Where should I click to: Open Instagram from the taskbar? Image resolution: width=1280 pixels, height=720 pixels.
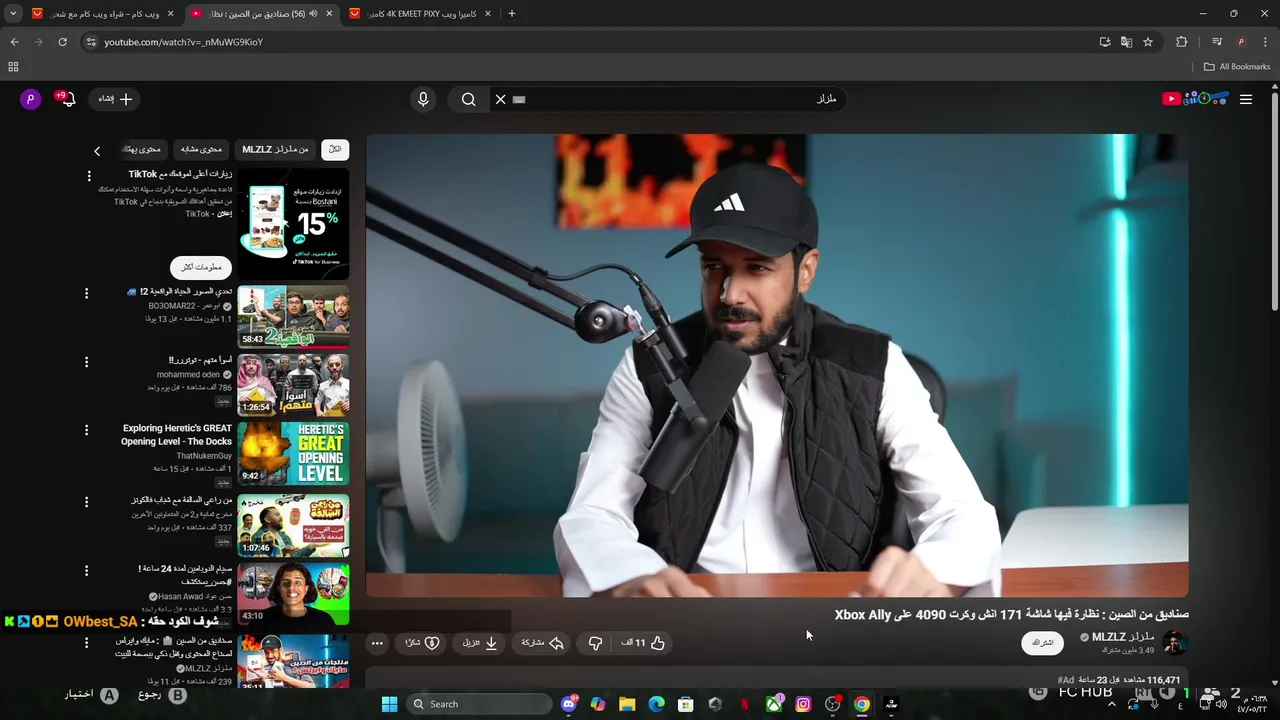tap(803, 704)
